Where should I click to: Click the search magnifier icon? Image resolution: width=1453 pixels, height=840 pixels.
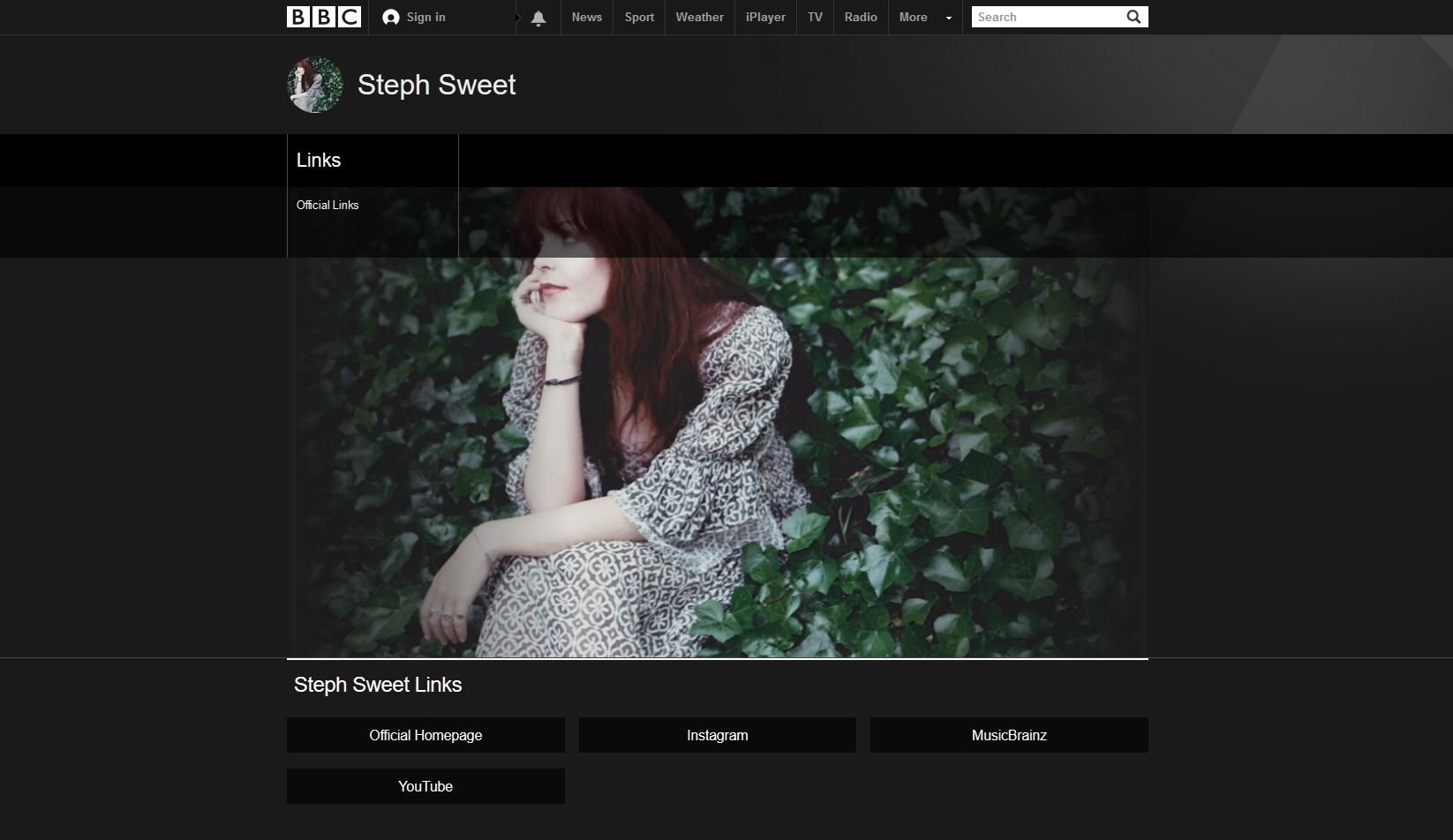point(1133,17)
